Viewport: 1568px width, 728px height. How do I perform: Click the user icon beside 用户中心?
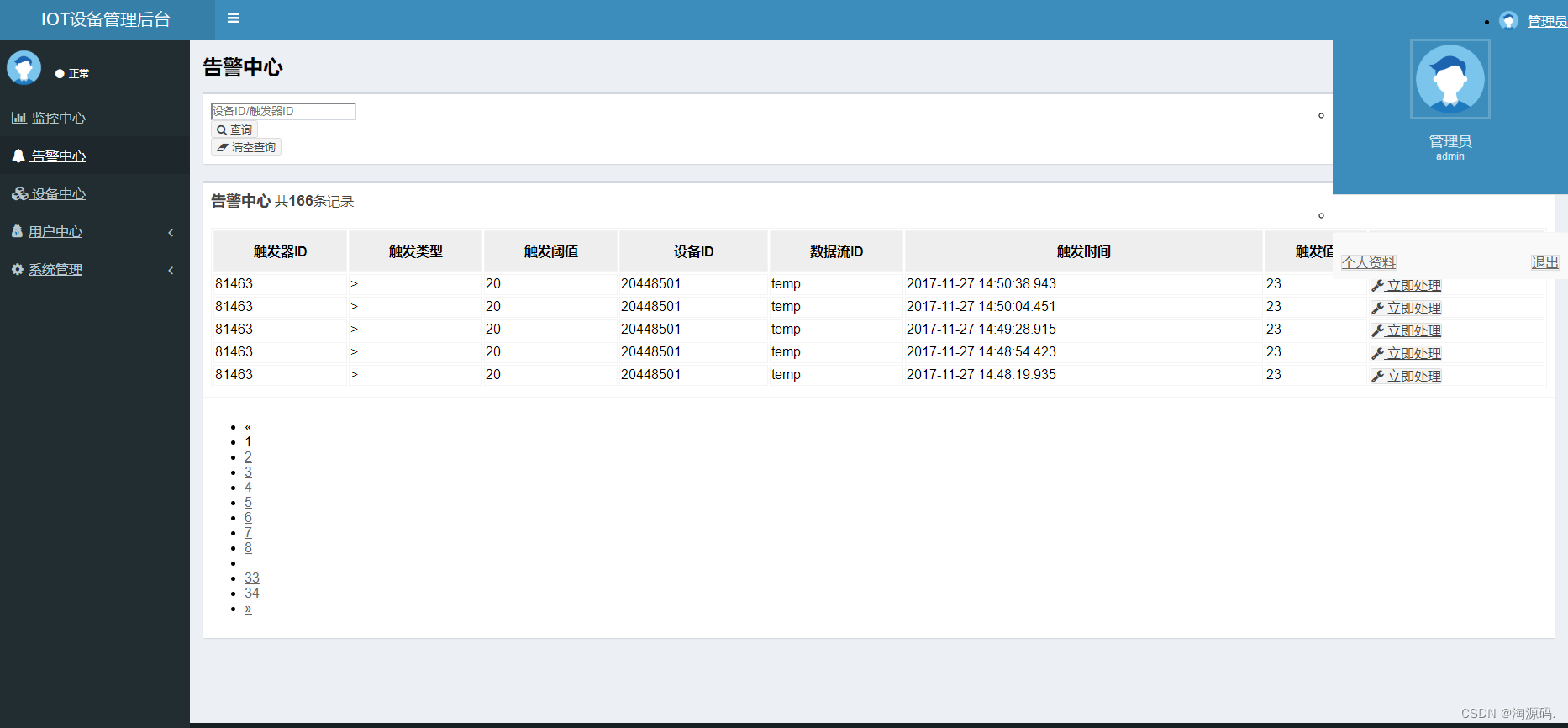pos(17,231)
